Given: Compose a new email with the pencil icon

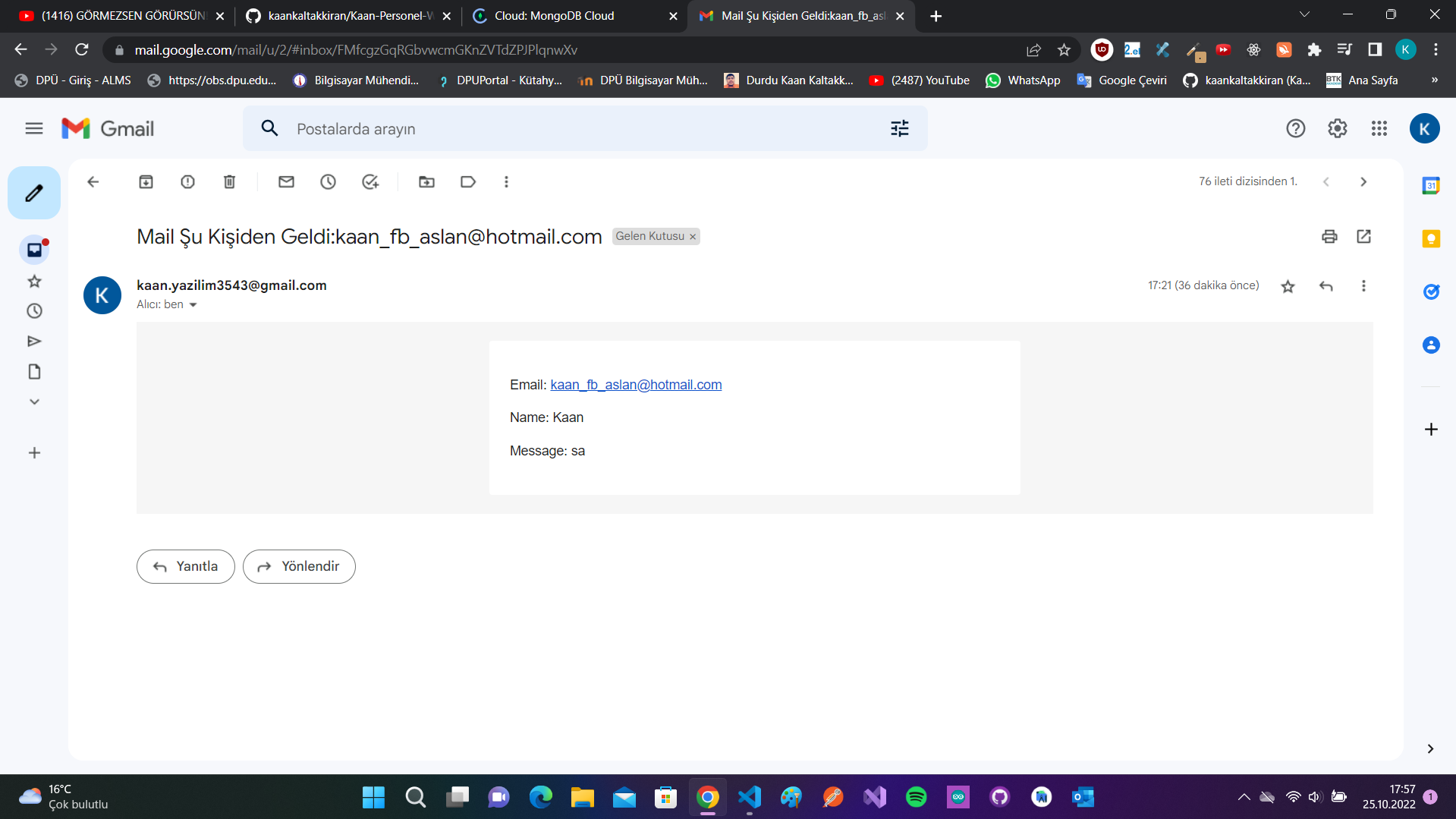Looking at the screenshot, I should tap(33, 193).
